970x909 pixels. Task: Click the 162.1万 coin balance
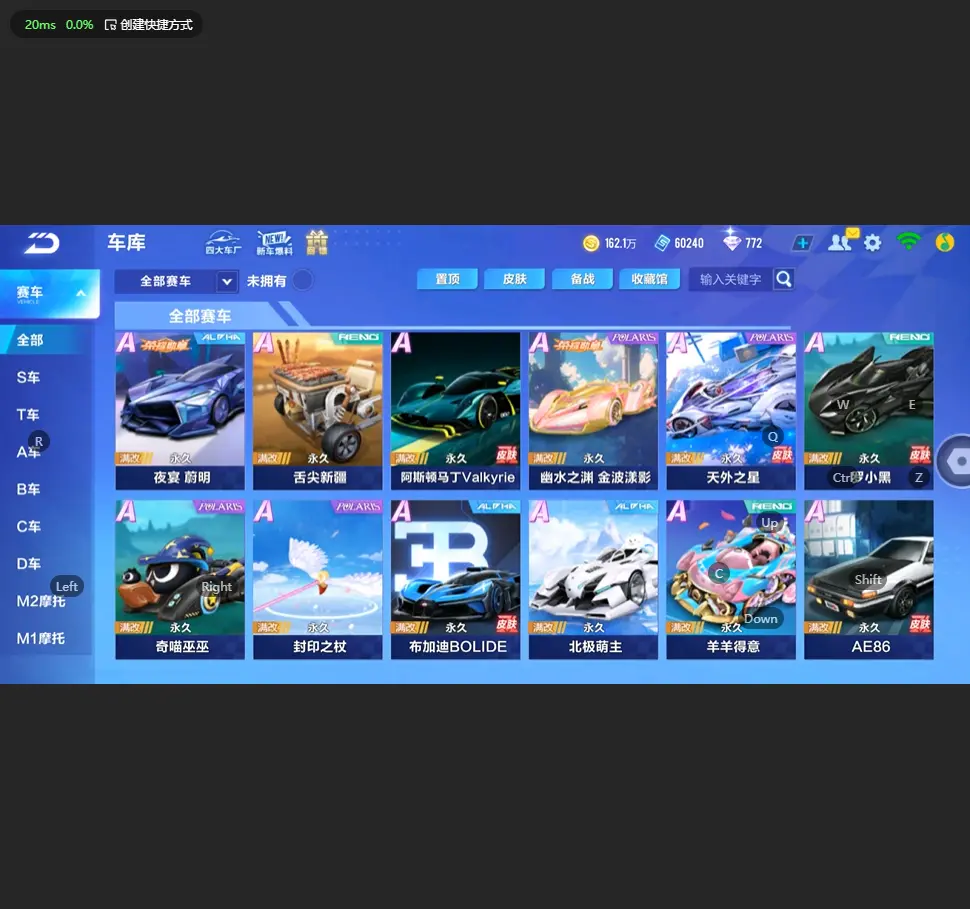[x=620, y=244]
